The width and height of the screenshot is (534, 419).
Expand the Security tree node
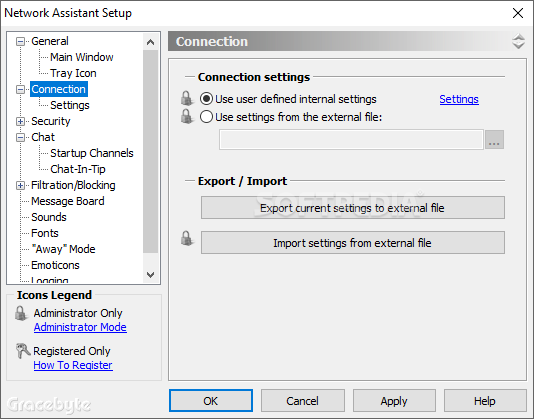20,121
